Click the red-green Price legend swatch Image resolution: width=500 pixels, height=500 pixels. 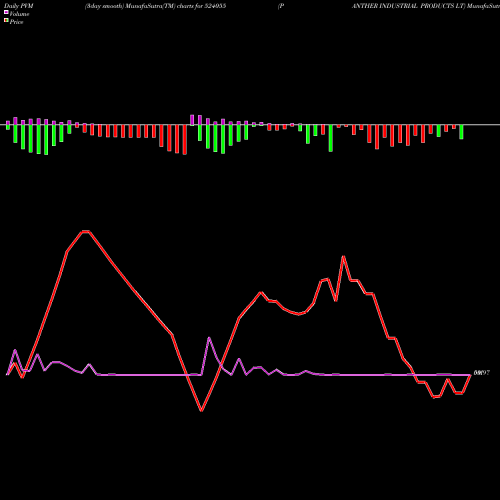[6, 20]
